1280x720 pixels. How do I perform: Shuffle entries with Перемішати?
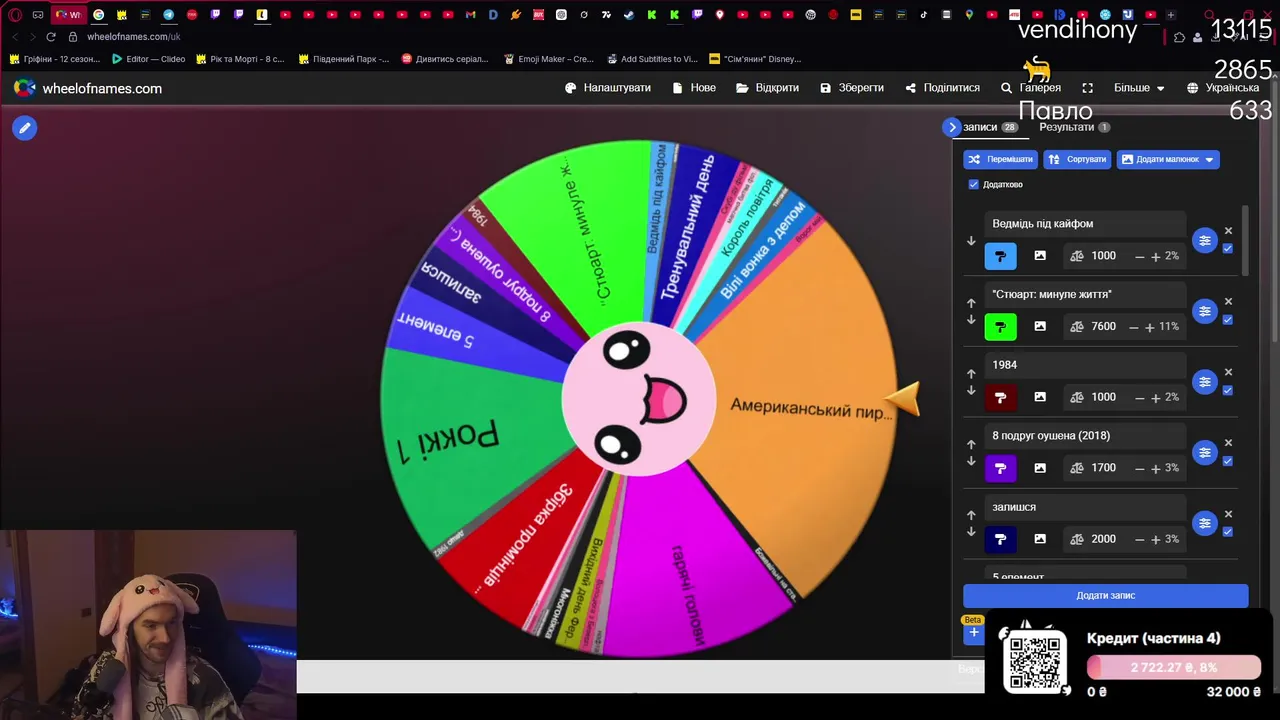(x=1000, y=159)
